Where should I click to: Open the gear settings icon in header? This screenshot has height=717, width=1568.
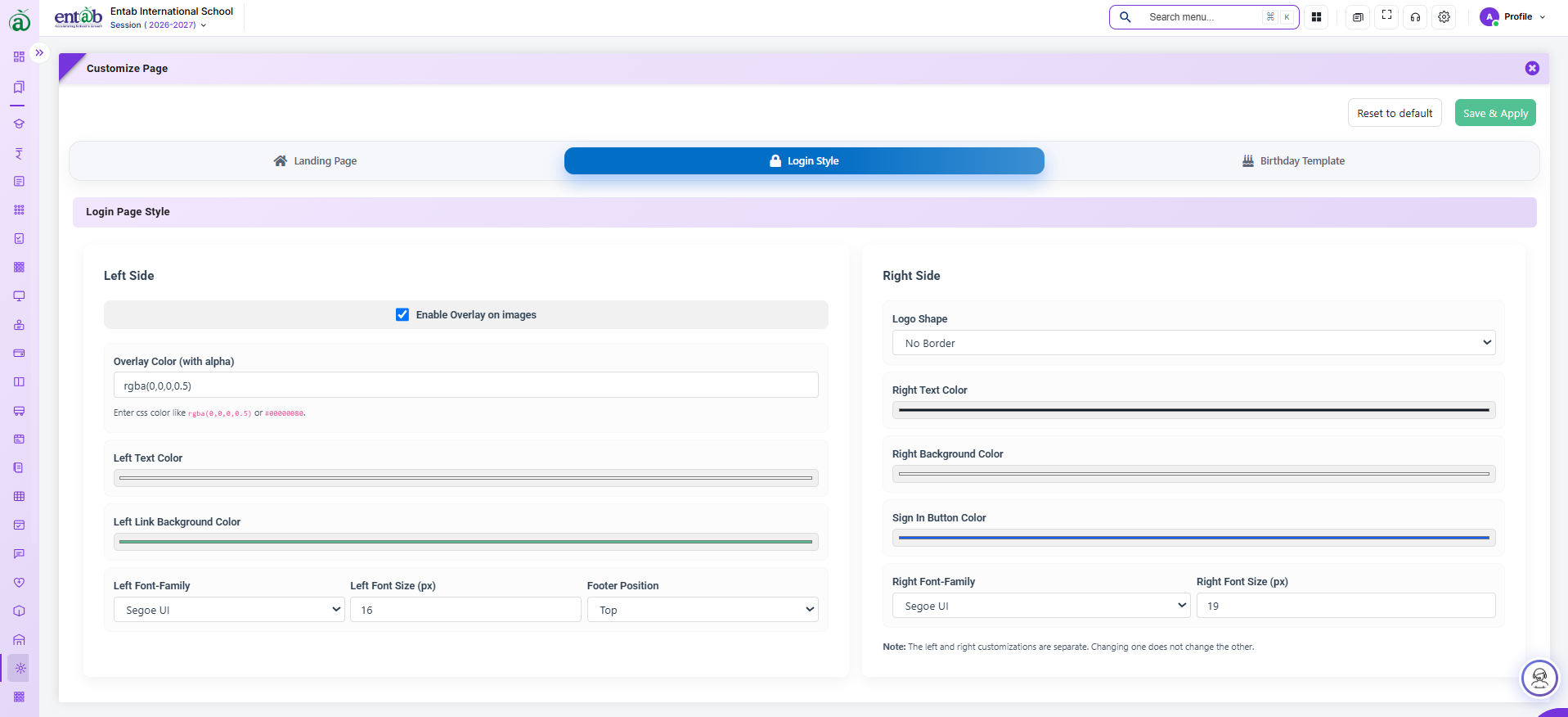1444,16
